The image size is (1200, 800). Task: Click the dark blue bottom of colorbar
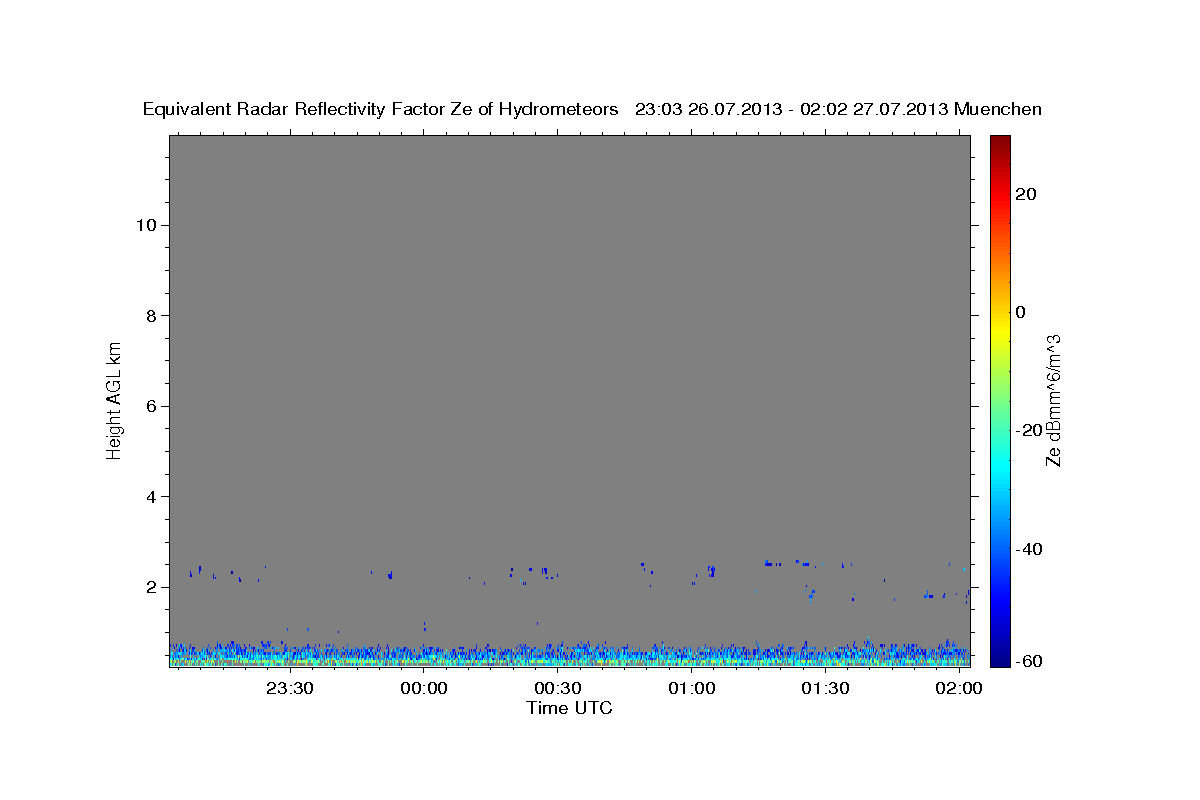tap(999, 657)
